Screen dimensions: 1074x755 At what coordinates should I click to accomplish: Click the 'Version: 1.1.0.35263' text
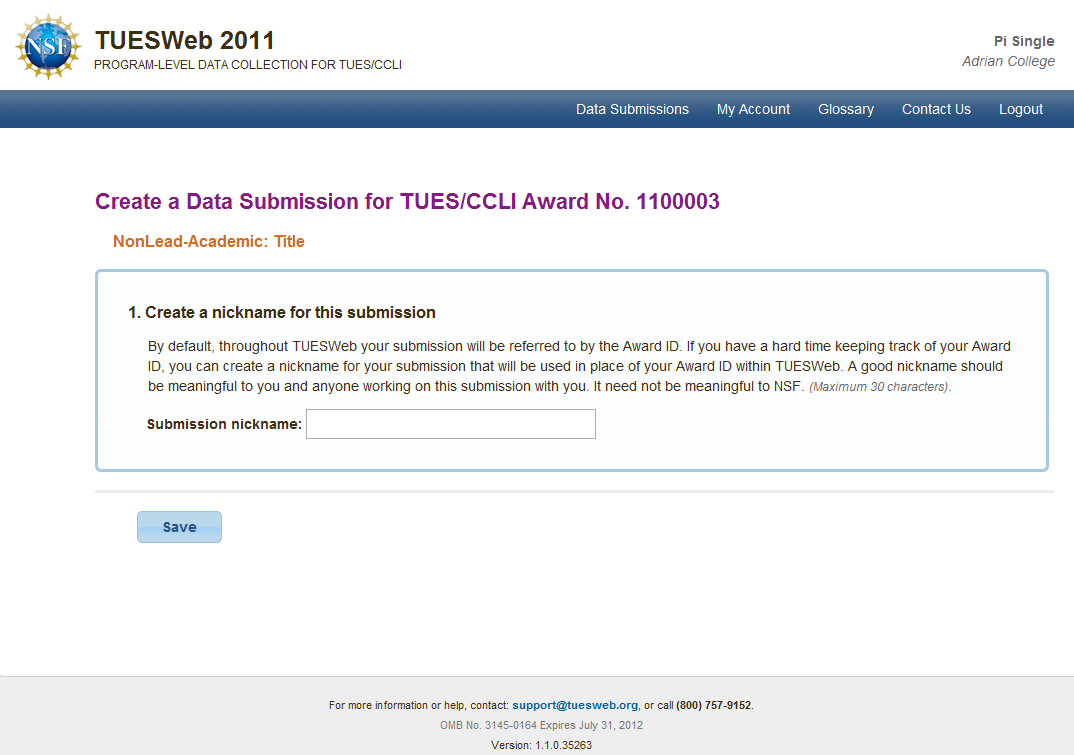coord(541,745)
